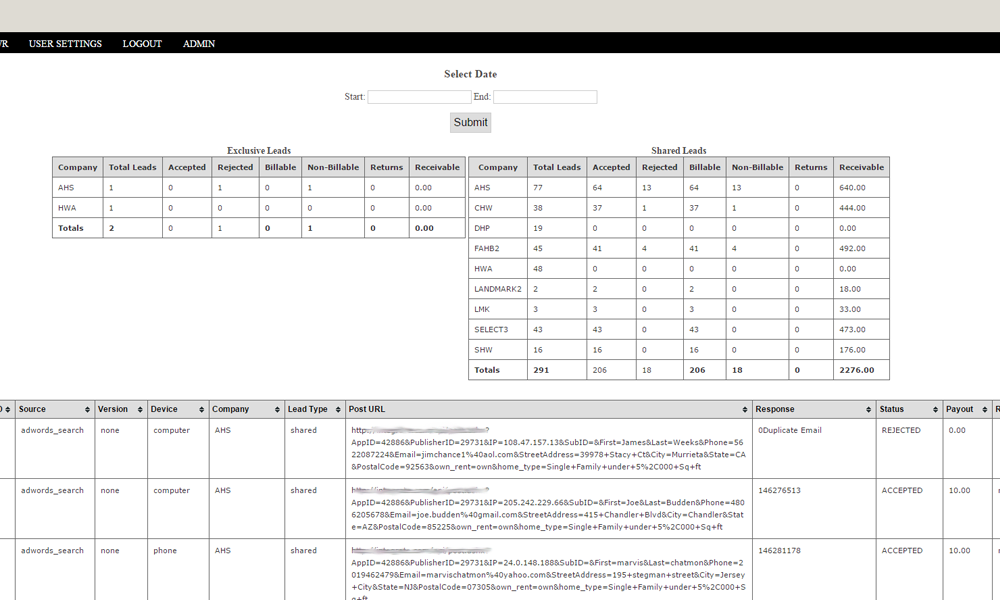Click the Exclusive Leads table title
Screen dimensions: 1000x600
(x=259, y=150)
